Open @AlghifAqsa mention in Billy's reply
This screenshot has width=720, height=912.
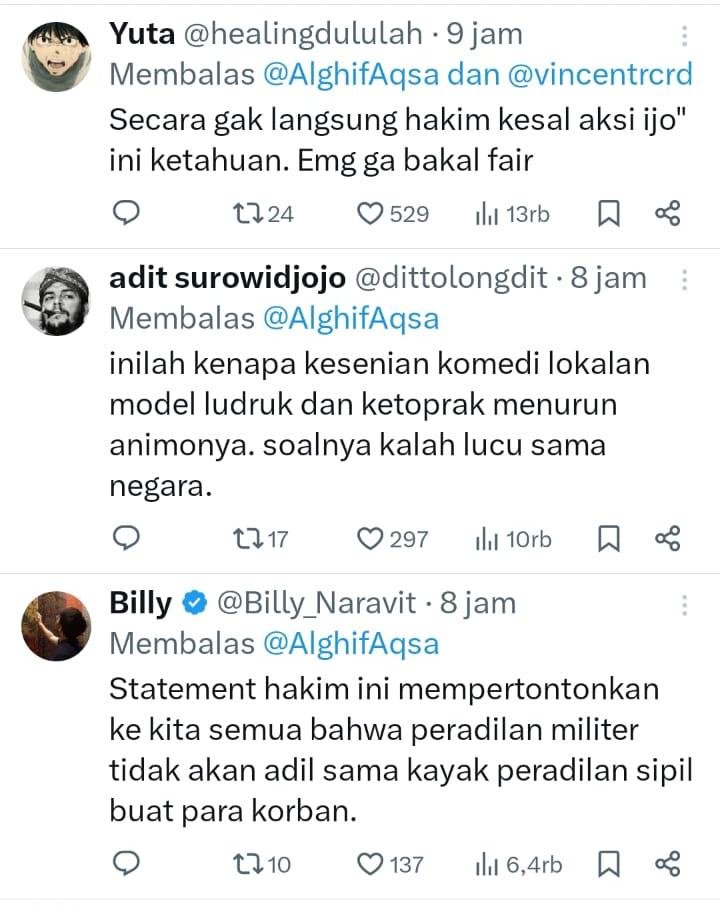click(x=351, y=644)
